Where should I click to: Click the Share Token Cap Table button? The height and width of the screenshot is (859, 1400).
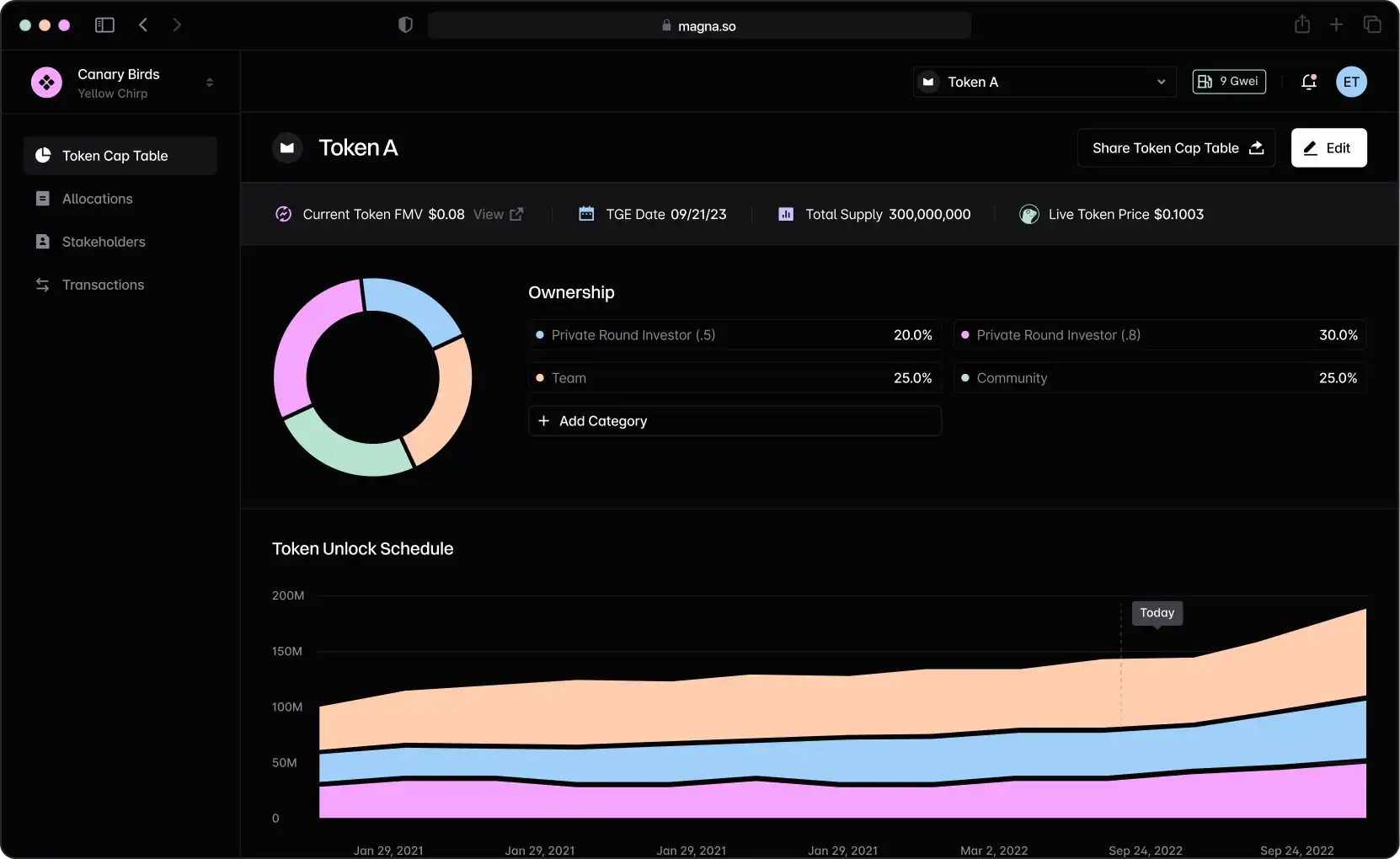coord(1177,147)
